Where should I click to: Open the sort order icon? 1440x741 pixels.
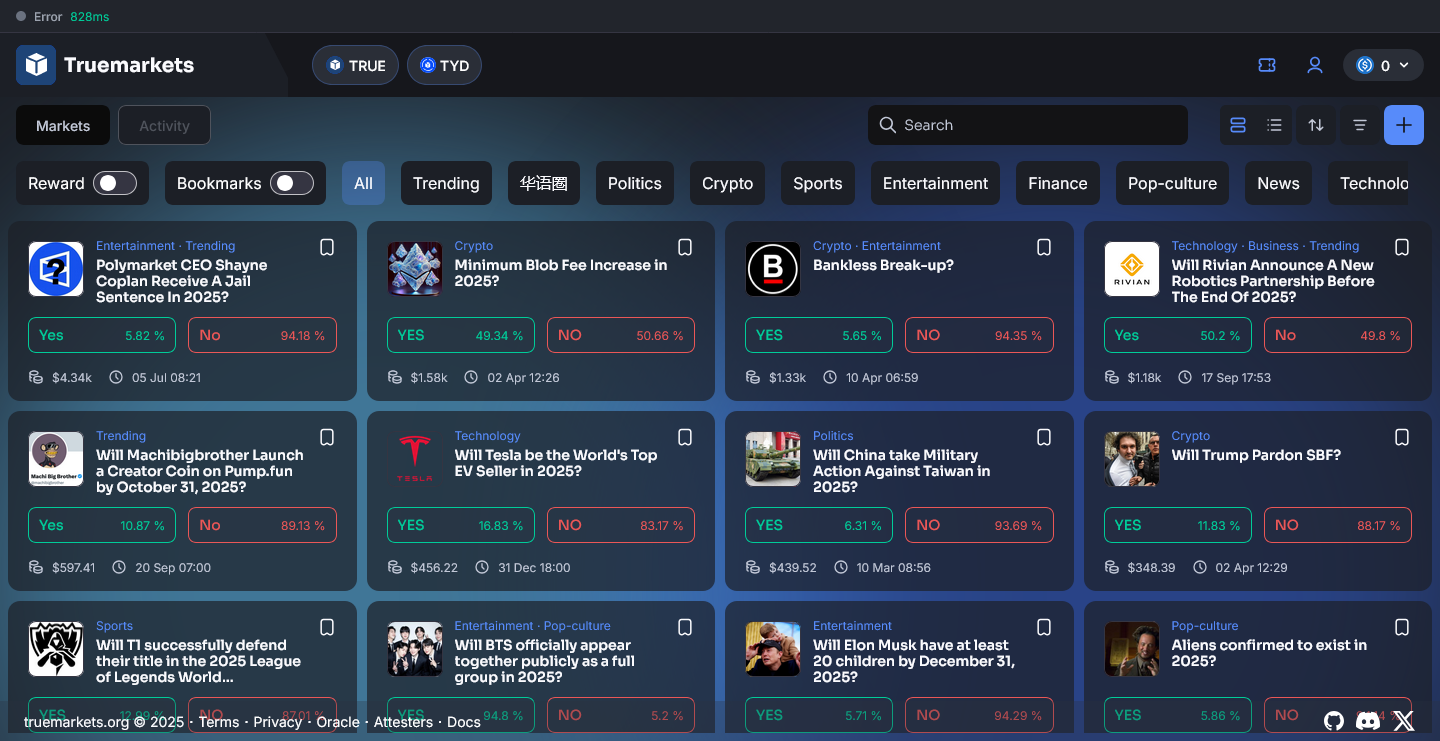point(1316,125)
